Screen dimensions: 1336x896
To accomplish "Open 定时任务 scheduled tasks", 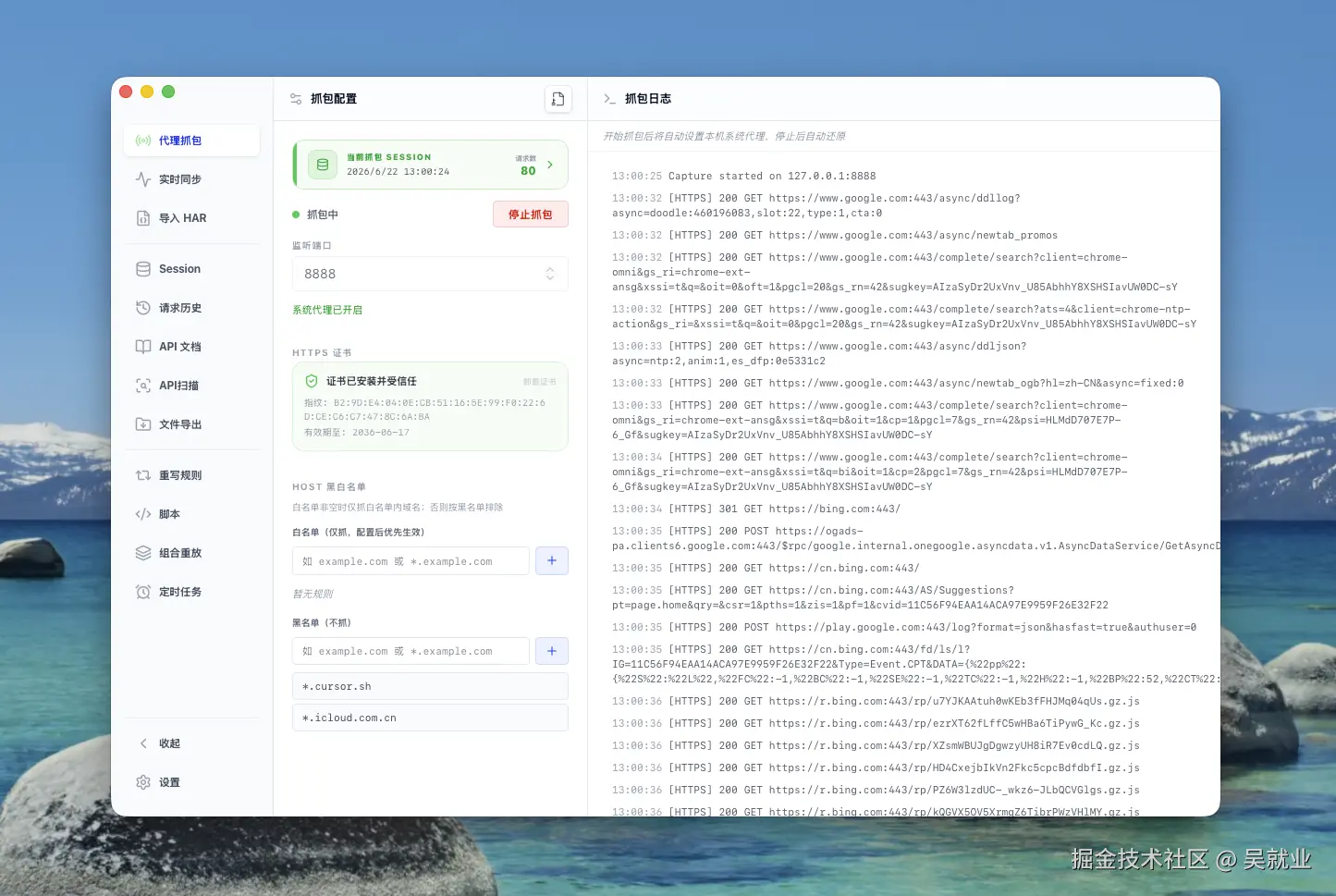I will (x=191, y=592).
